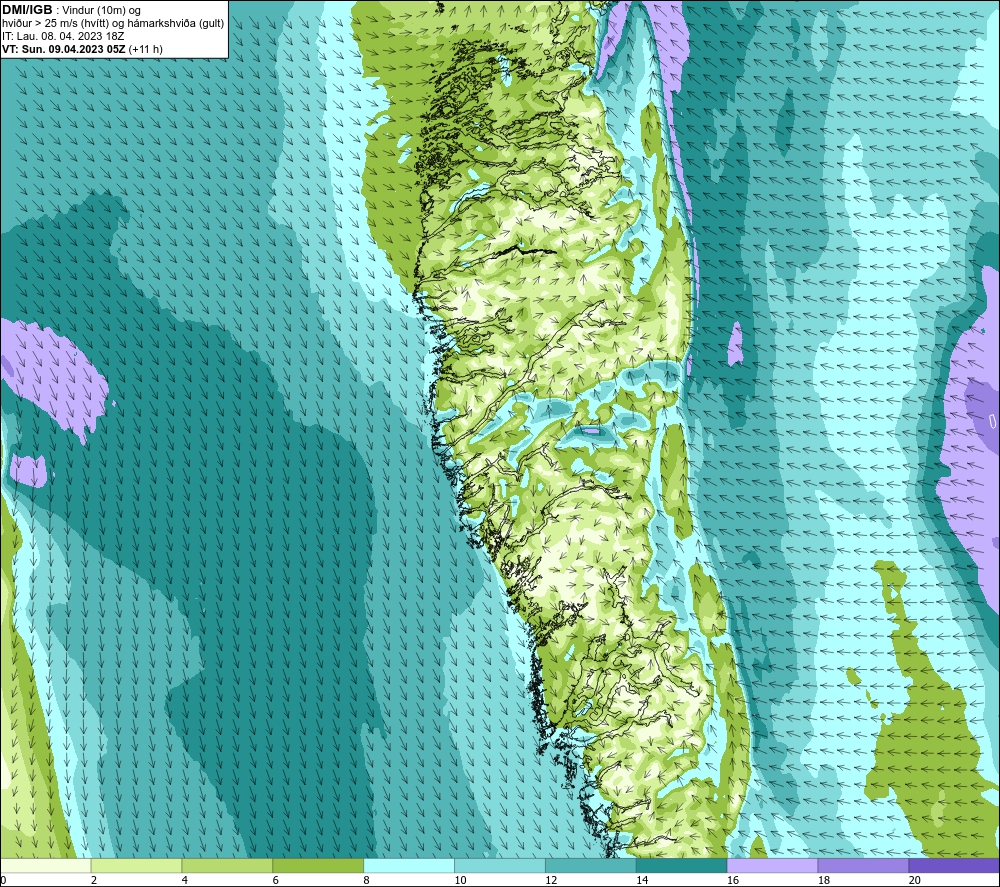Click the legend value label '12'
The width and height of the screenshot is (1000, 887).
[x=551, y=880]
